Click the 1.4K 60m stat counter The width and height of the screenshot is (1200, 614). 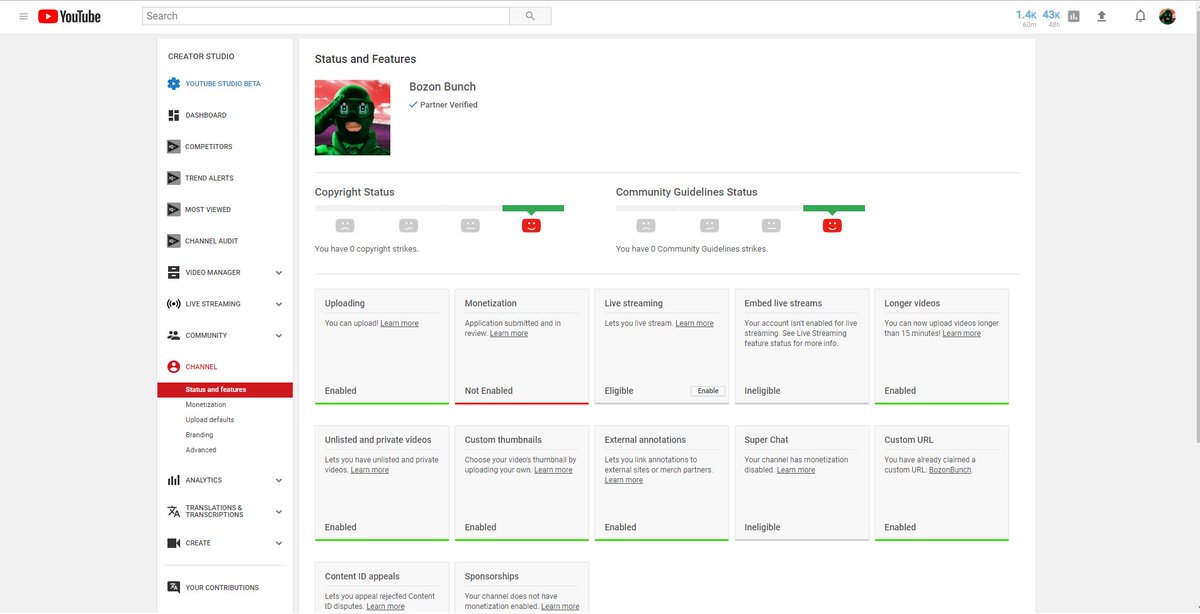pyautogui.click(x=1027, y=18)
